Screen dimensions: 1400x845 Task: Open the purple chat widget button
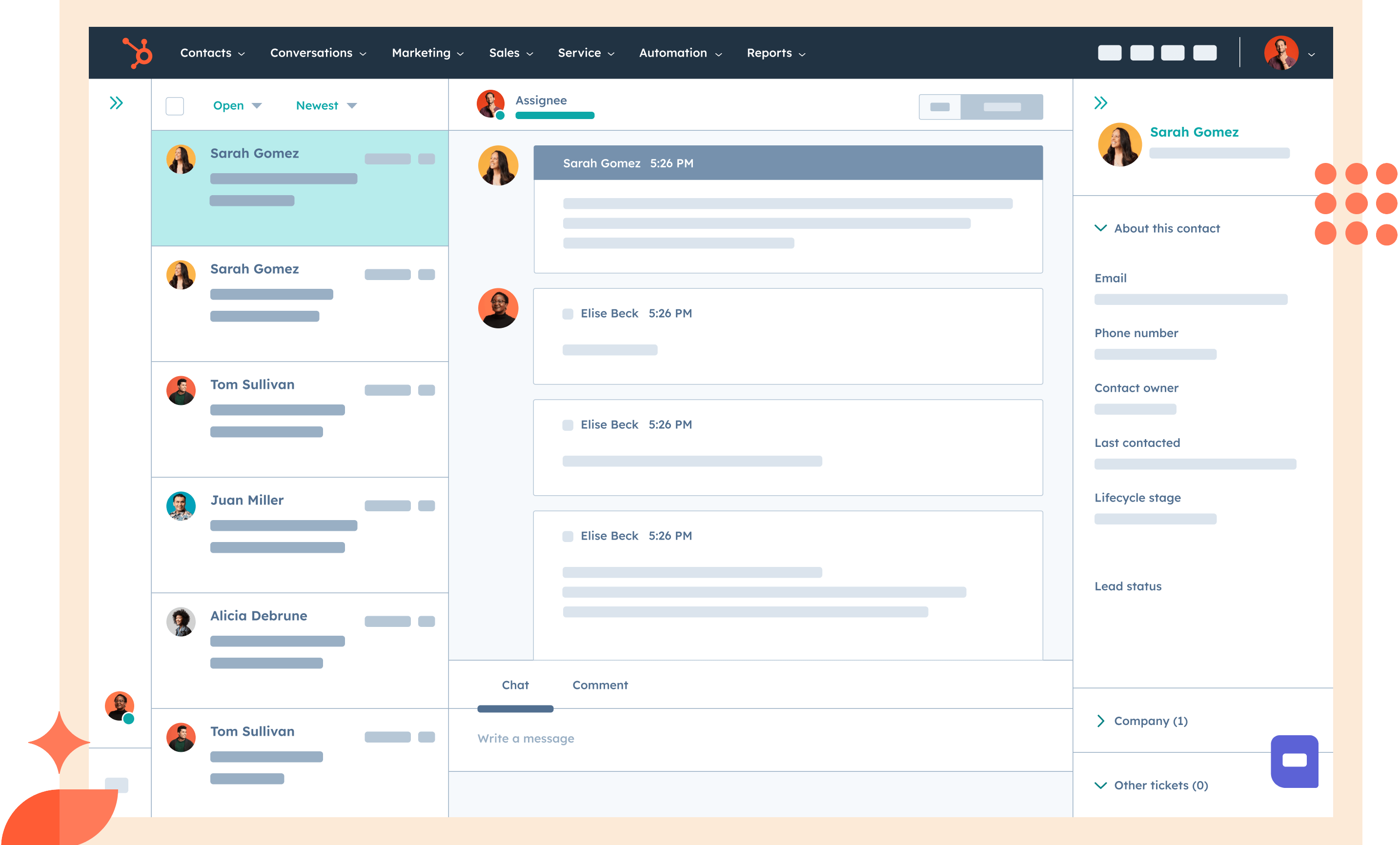[1294, 761]
